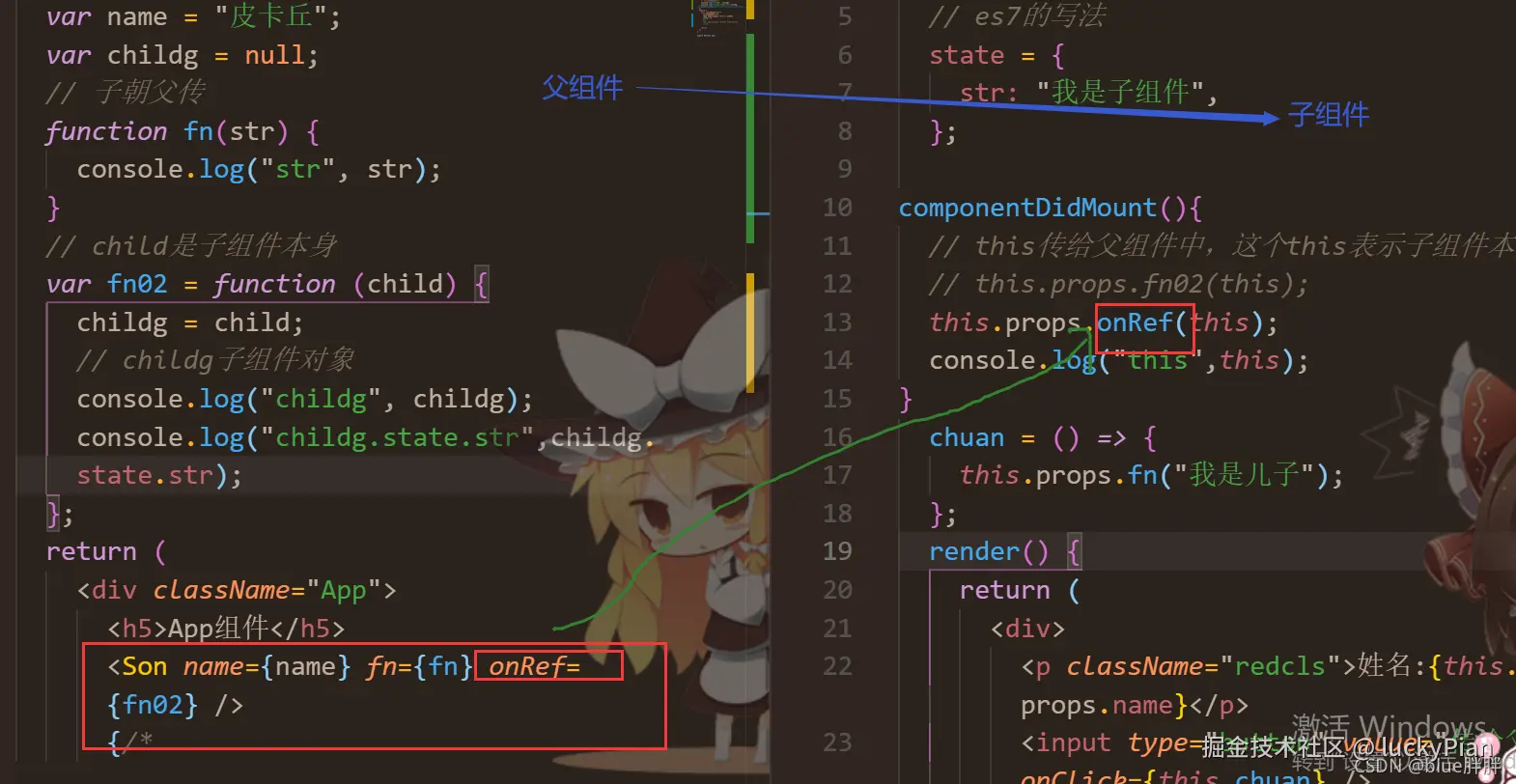Image resolution: width=1516 pixels, height=784 pixels.
Task: Click the blue 父组件 annotation label
Action: pyautogui.click(x=582, y=88)
